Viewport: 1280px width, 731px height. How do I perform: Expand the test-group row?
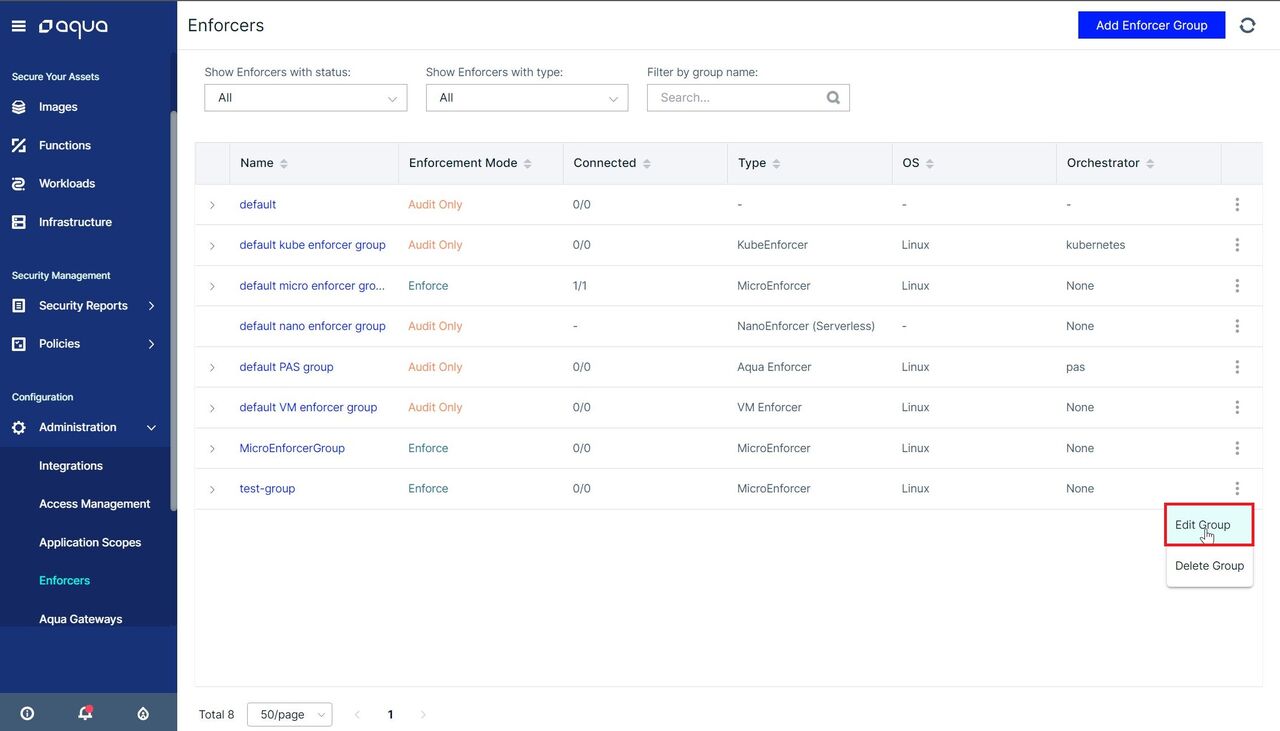(x=212, y=489)
